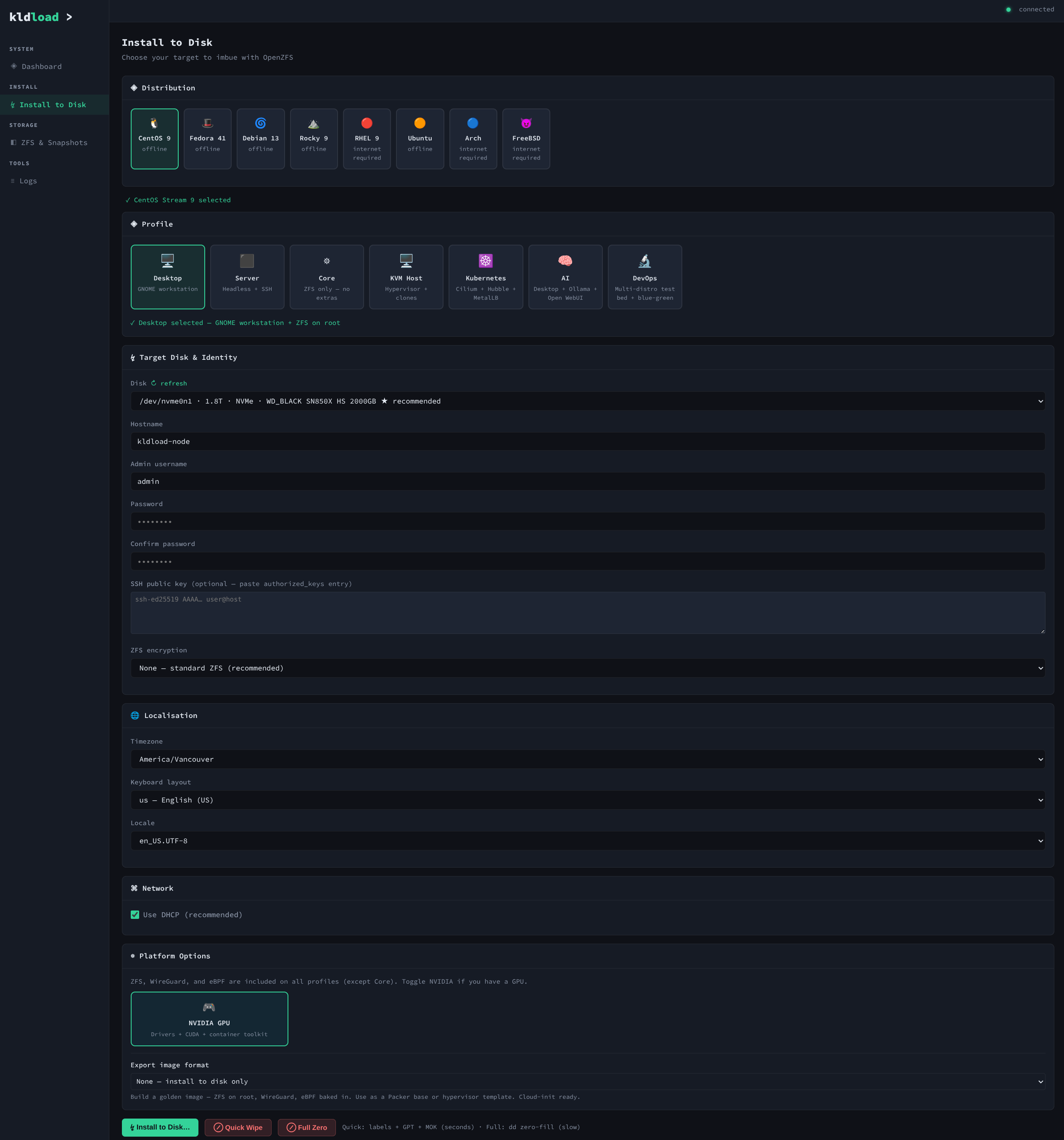Click the Confirm password field

pyautogui.click(x=588, y=561)
